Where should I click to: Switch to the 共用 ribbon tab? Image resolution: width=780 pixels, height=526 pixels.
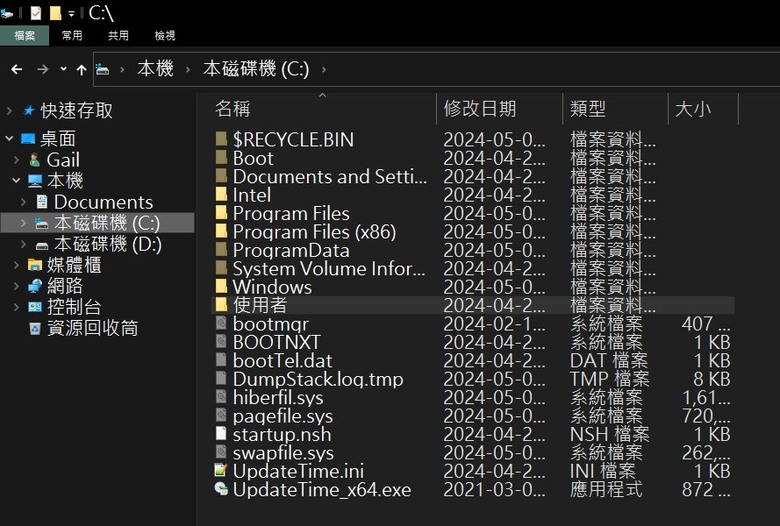(118, 35)
